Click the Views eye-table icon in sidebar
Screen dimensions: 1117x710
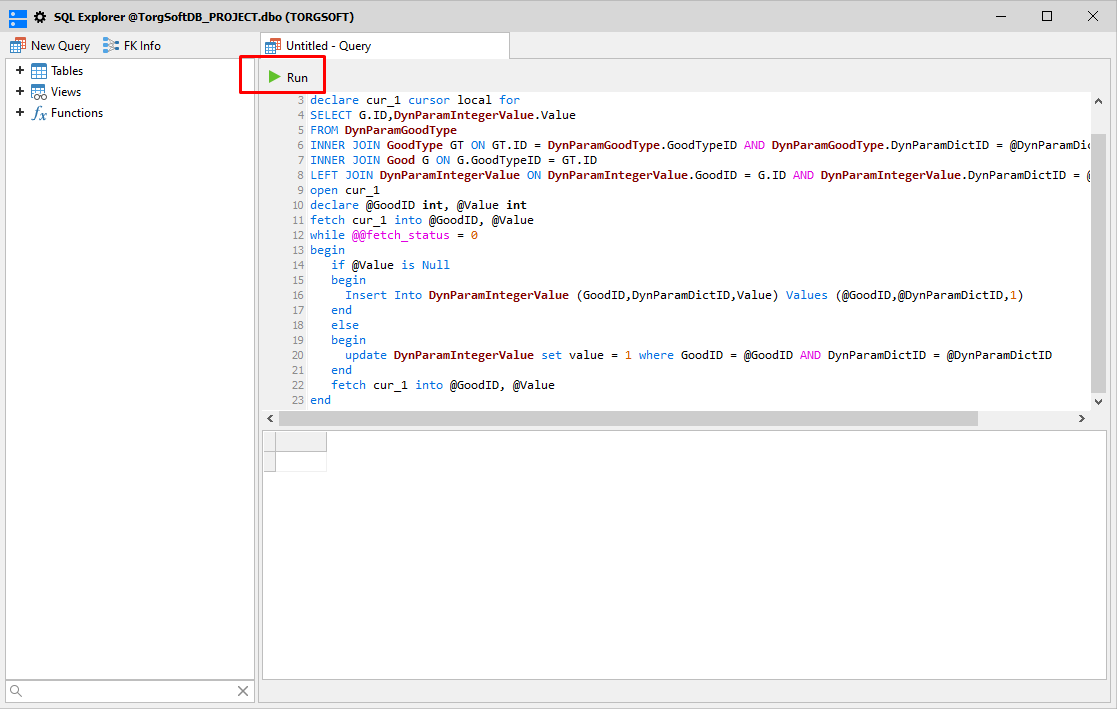[38, 91]
